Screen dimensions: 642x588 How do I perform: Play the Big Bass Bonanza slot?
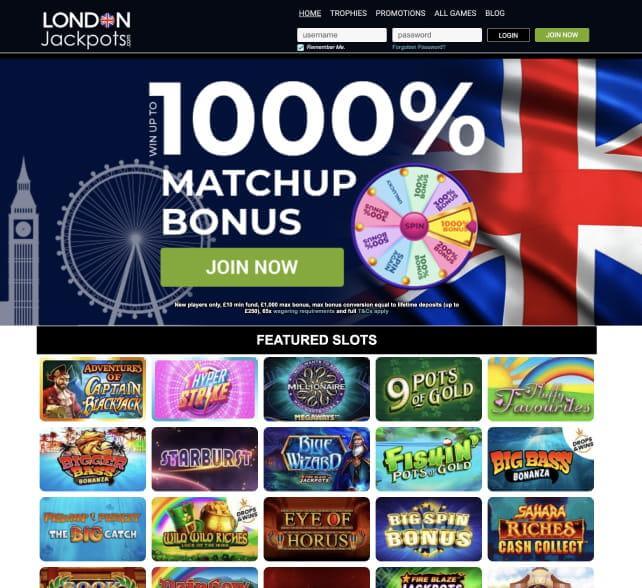[x=540, y=459]
